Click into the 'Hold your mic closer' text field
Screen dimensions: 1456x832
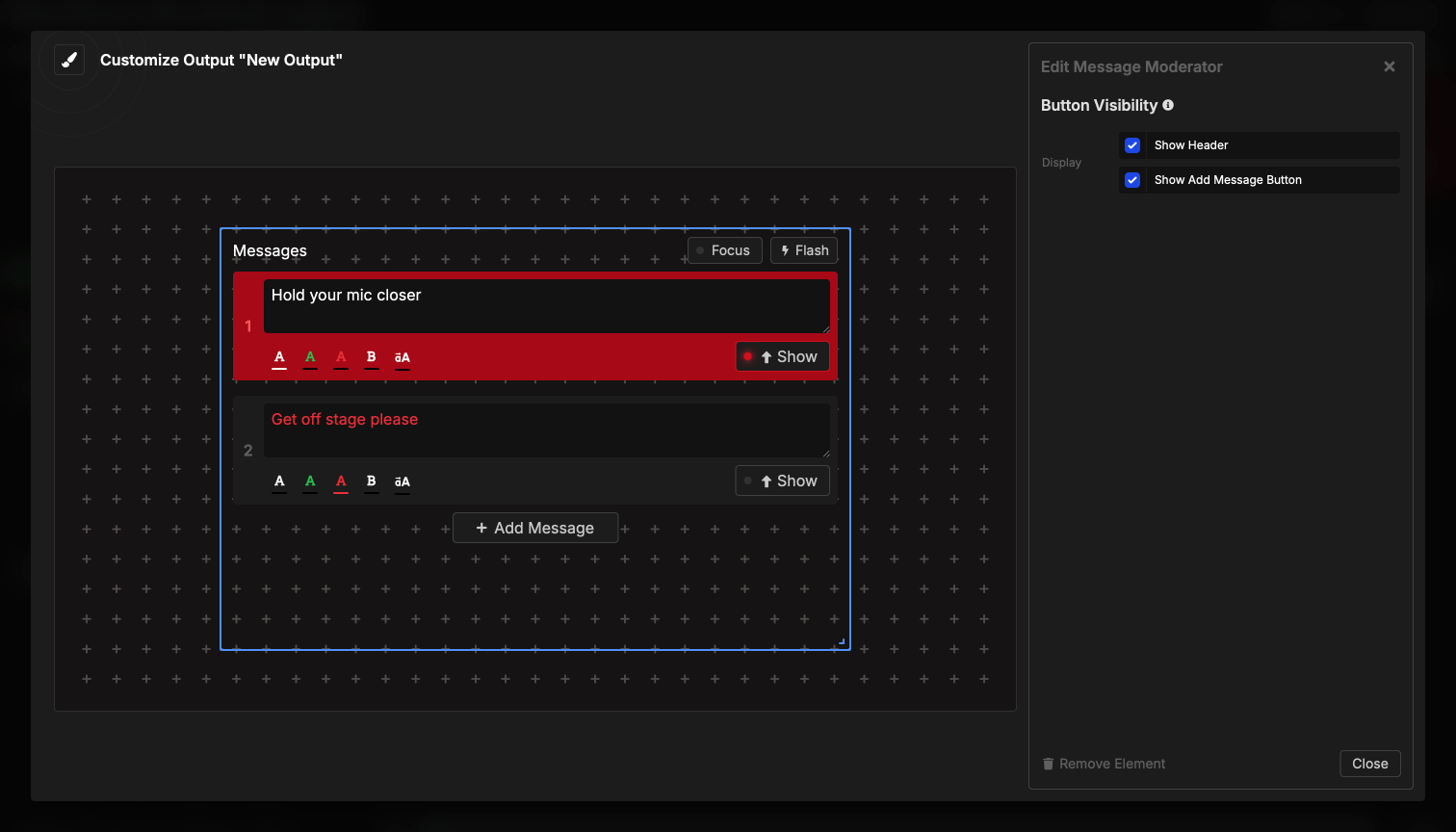547,305
